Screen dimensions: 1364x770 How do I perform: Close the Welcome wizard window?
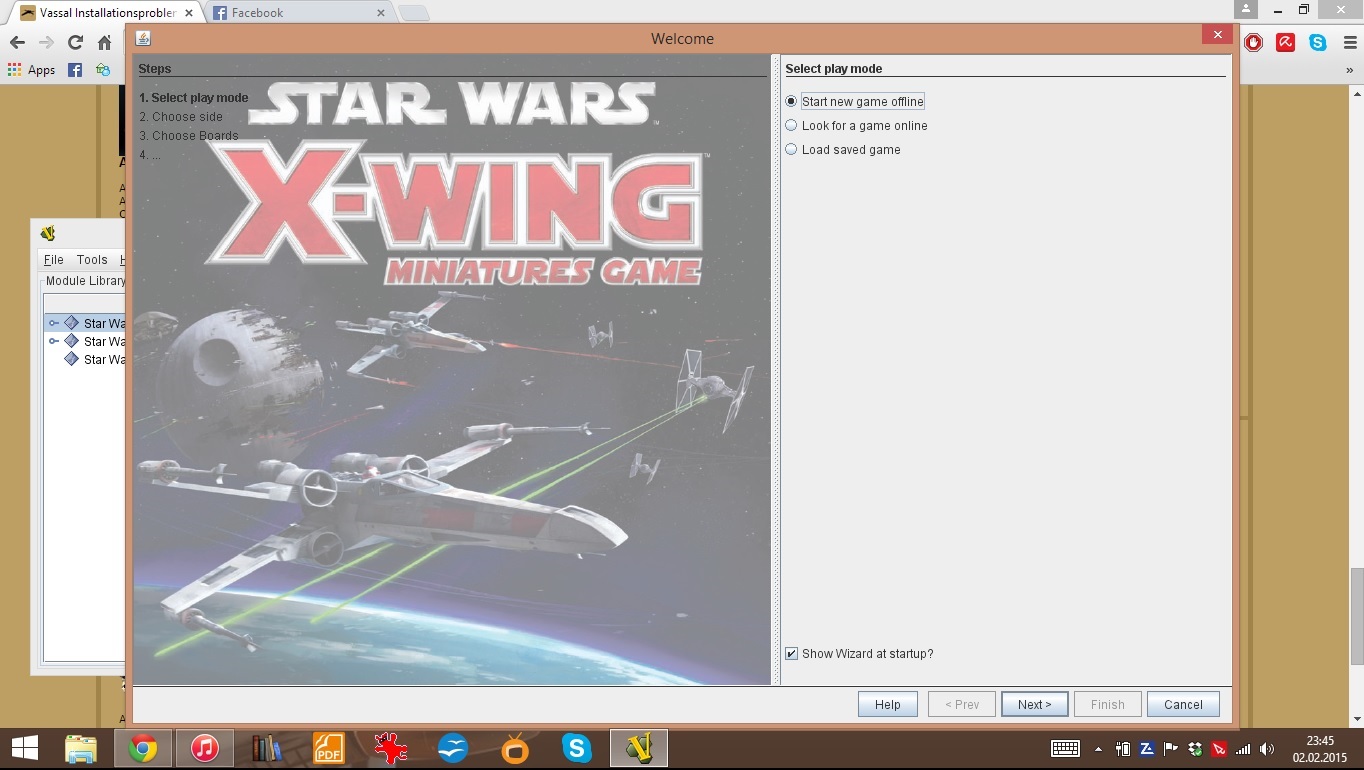coord(1217,34)
